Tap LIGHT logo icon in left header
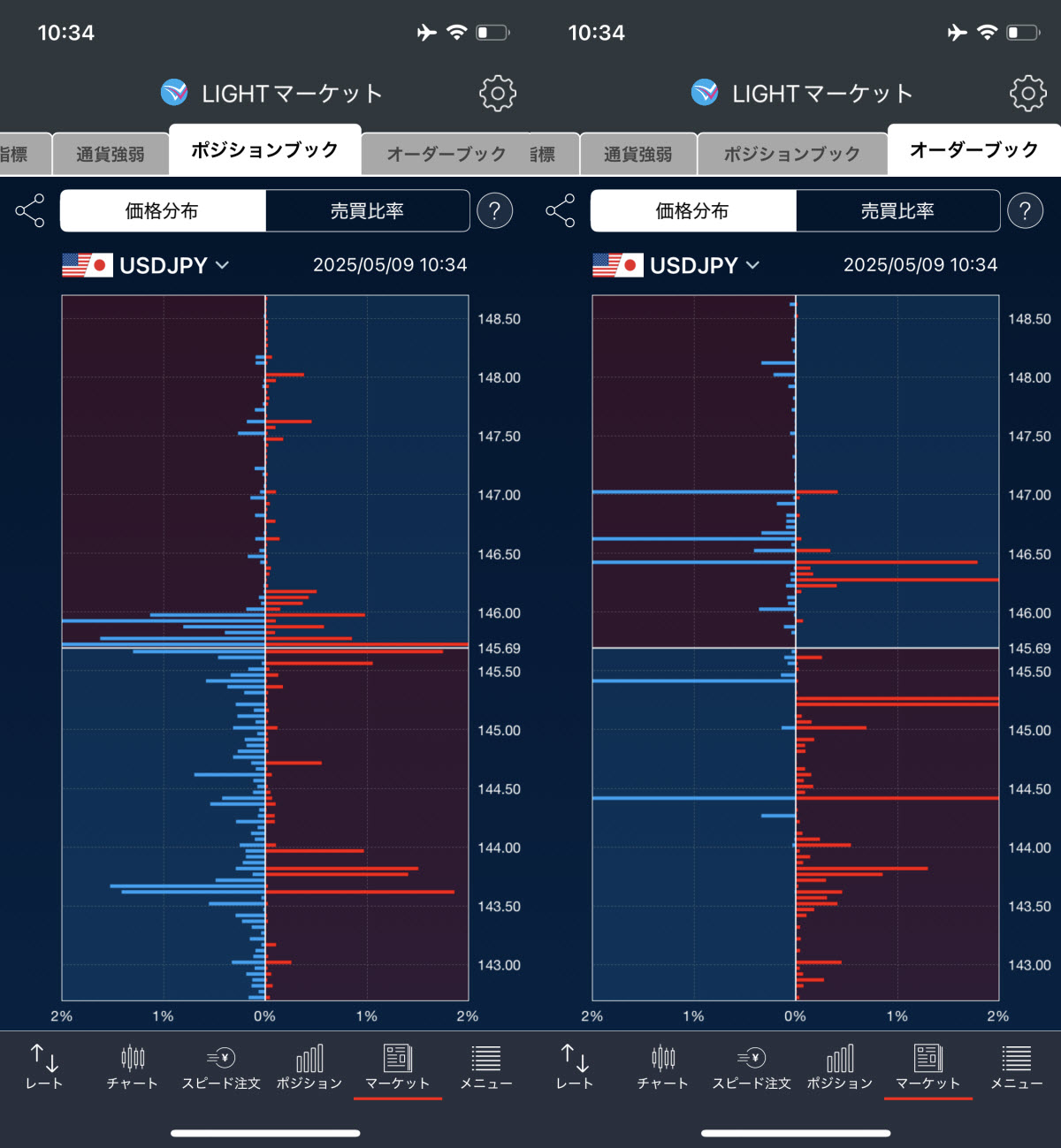 tap(174, 92)
